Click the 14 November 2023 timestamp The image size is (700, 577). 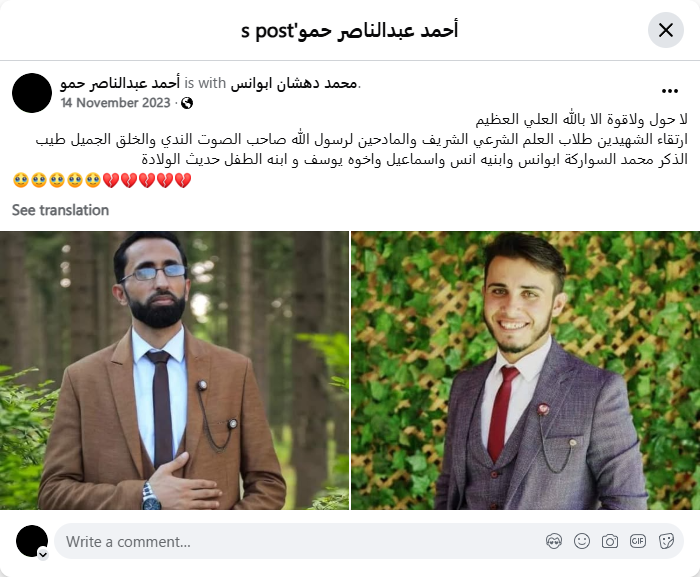pyautogui.click(x=116, y=103)
